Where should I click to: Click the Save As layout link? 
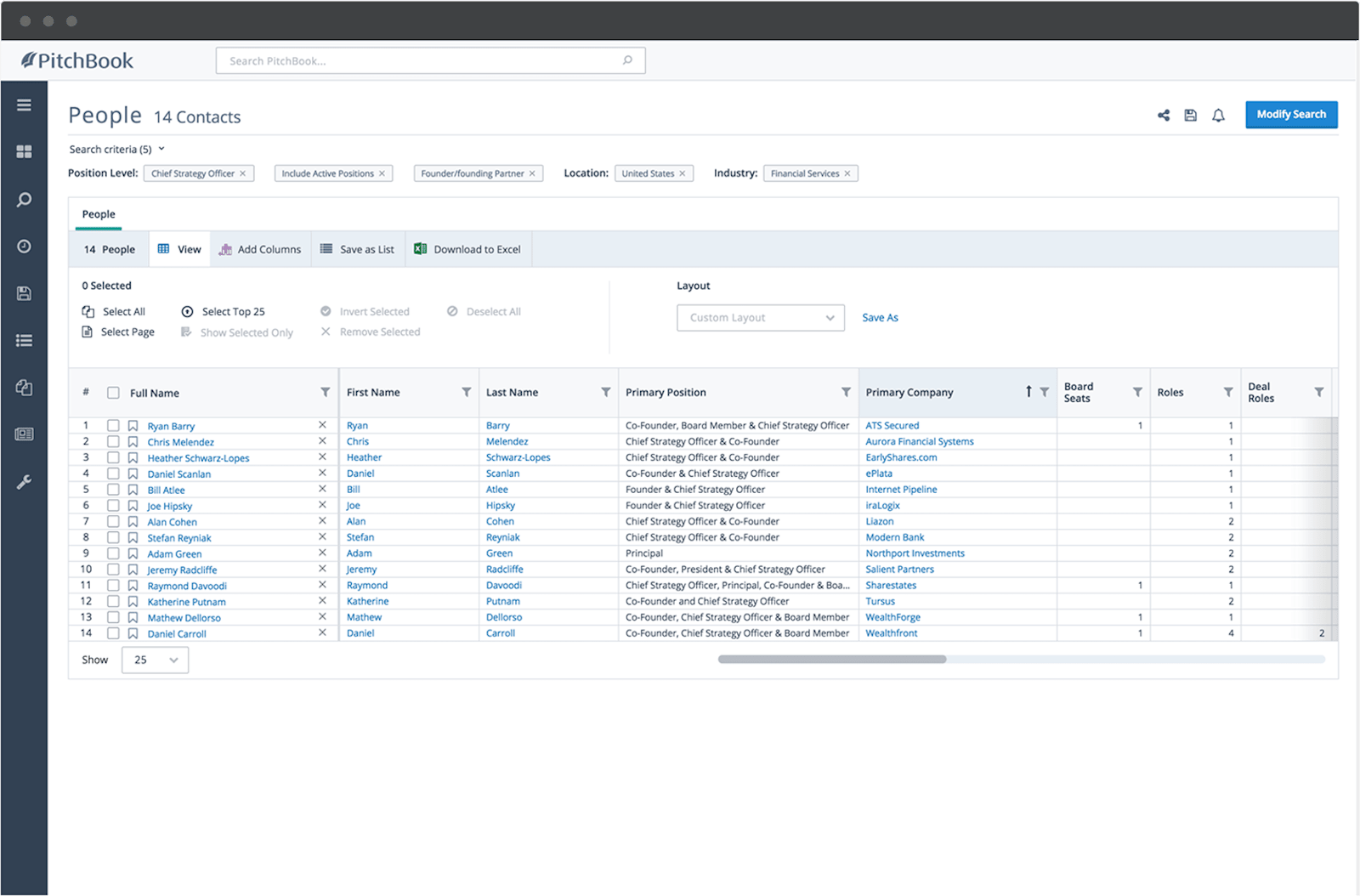click(x=880, y=318)
